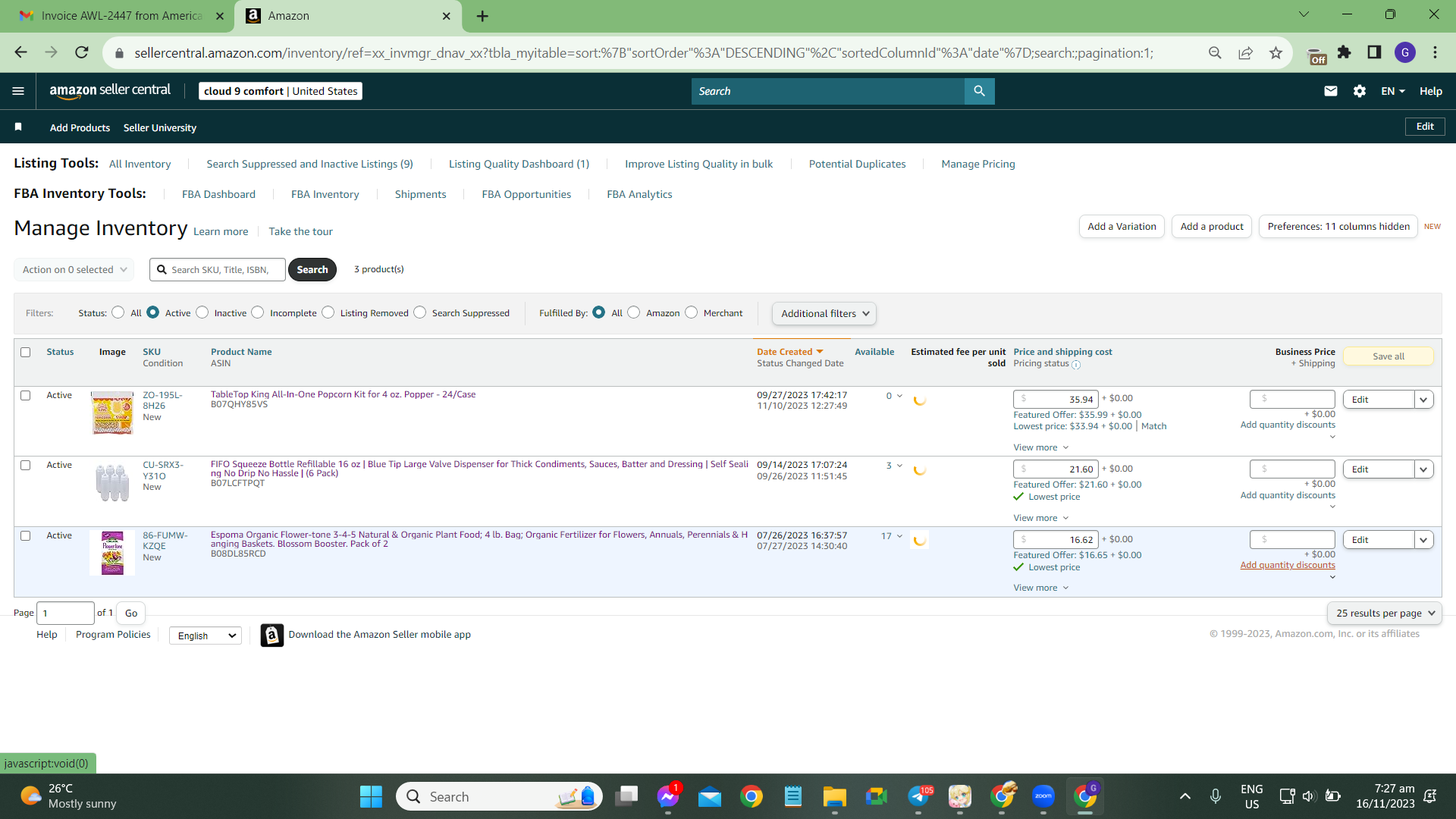Open Edit dropdown arrow for Popcorn Kit row
This screenshot has width=1456, height=819.
[1424, 400]
